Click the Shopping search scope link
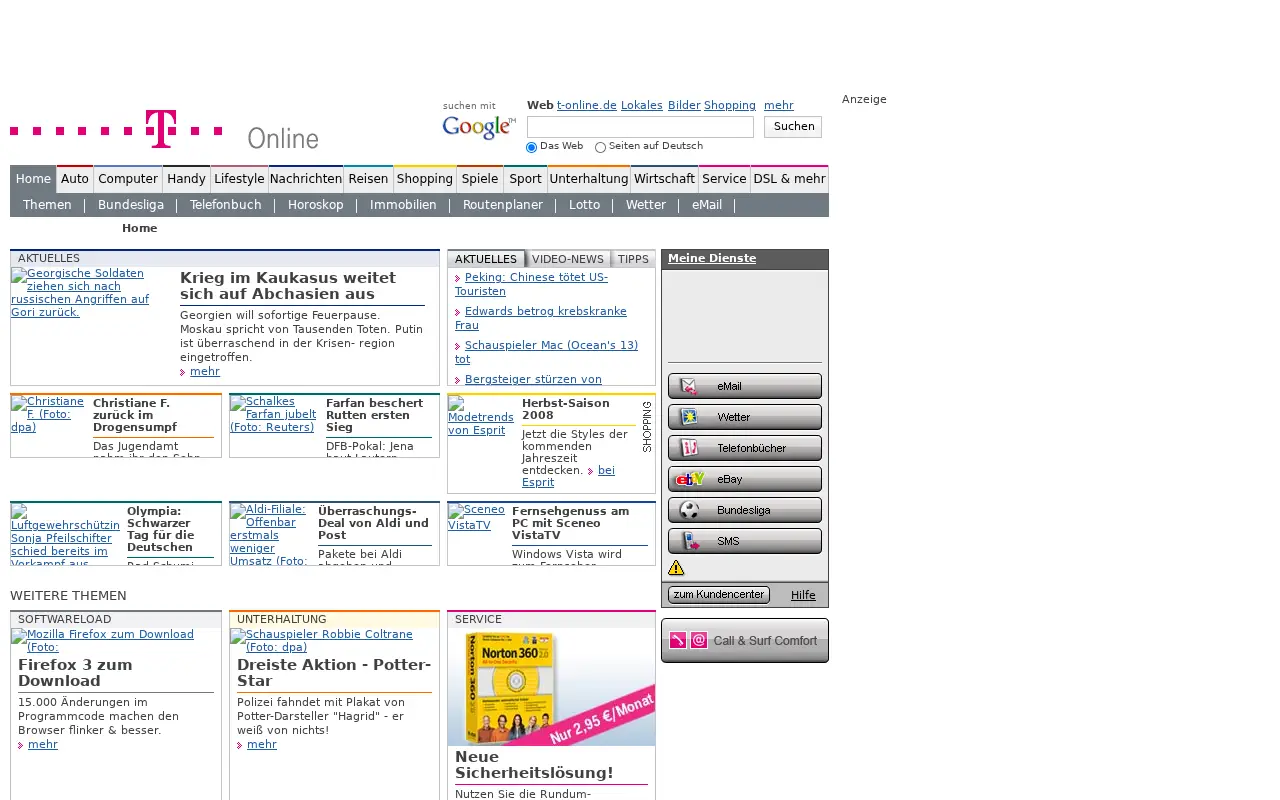Viewport: 1280px width, 800px height. [730, 105]
